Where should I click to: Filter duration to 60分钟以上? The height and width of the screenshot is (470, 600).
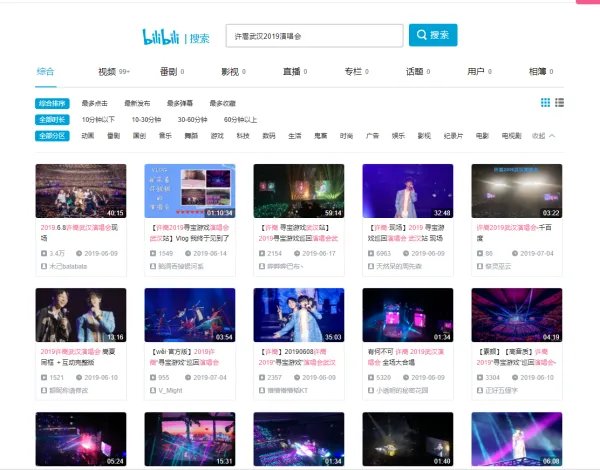240,120
